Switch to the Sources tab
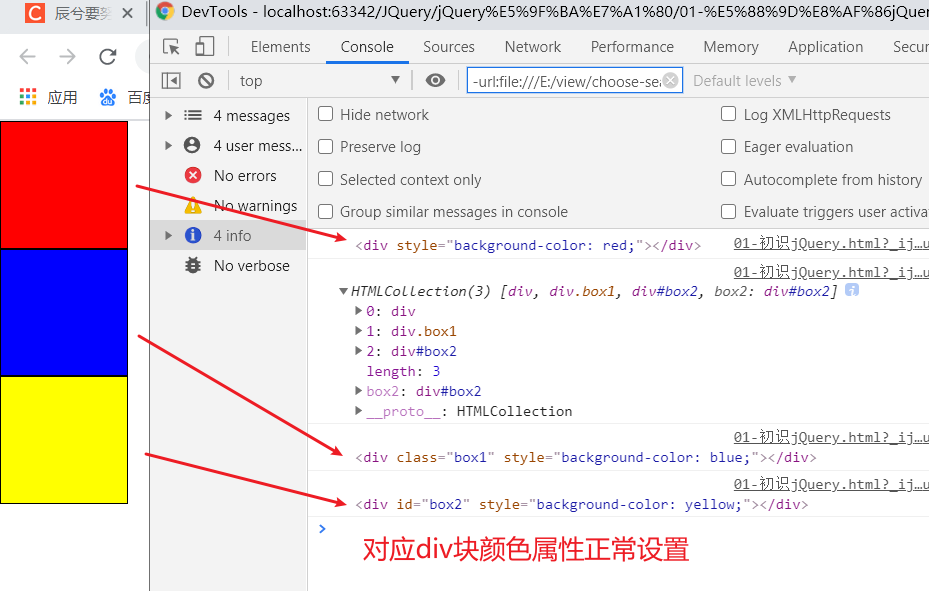 449,47
